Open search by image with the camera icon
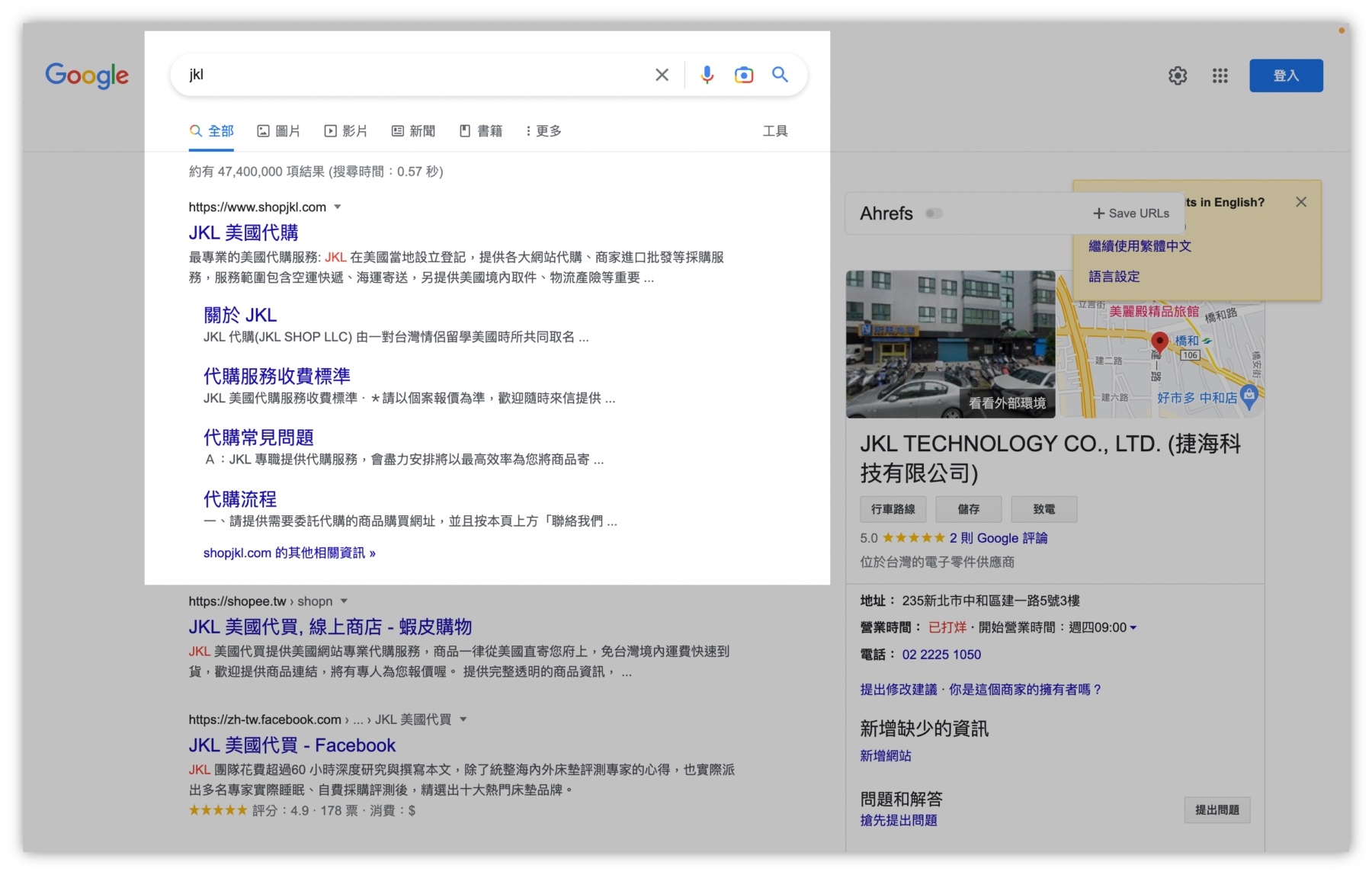1372x875 pixels. coord(744,74)
